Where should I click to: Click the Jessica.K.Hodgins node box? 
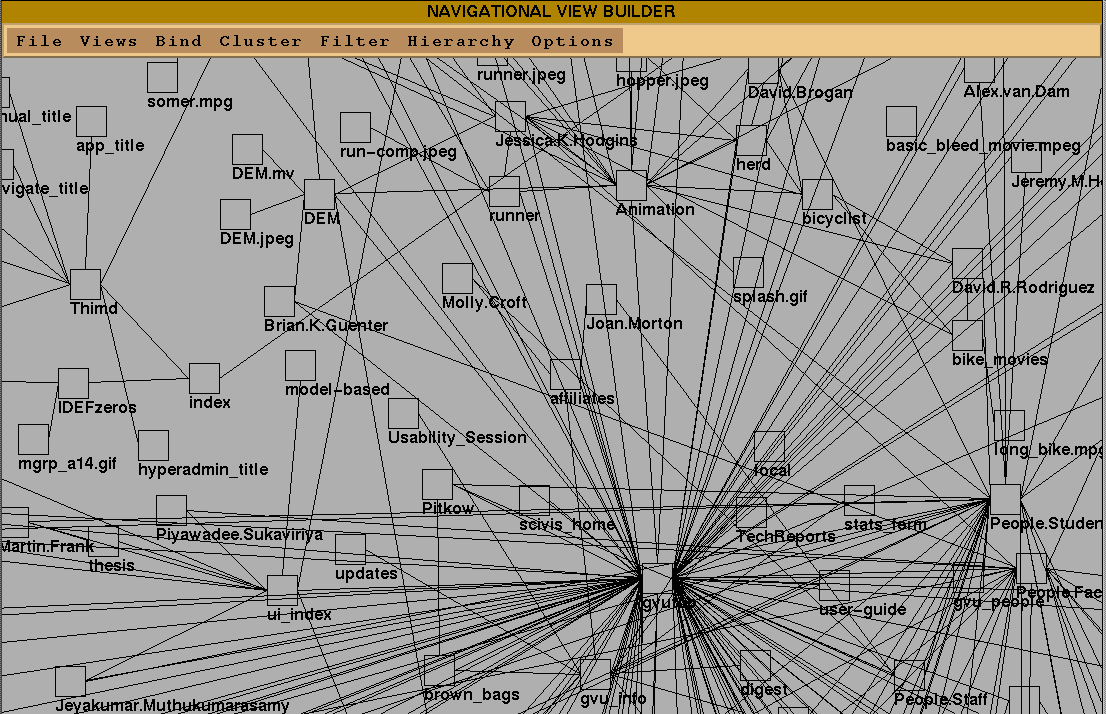tap(510, 116)
